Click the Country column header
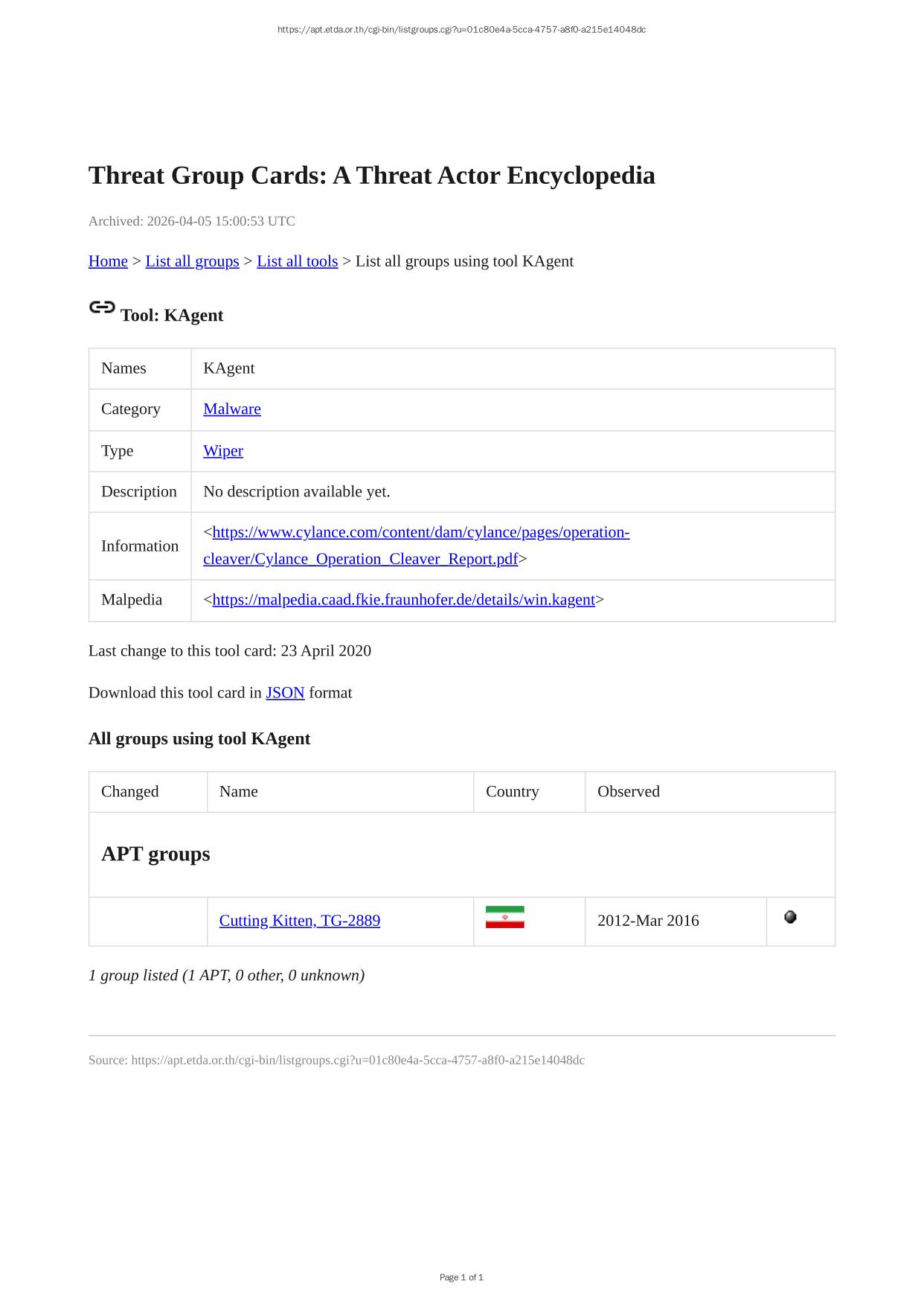 [x=512, y=791]
